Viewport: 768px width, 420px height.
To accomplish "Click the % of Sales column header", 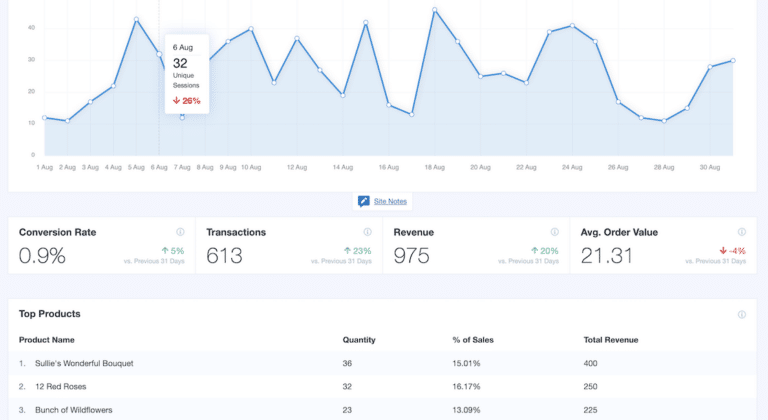I will [x=473, y=340].
